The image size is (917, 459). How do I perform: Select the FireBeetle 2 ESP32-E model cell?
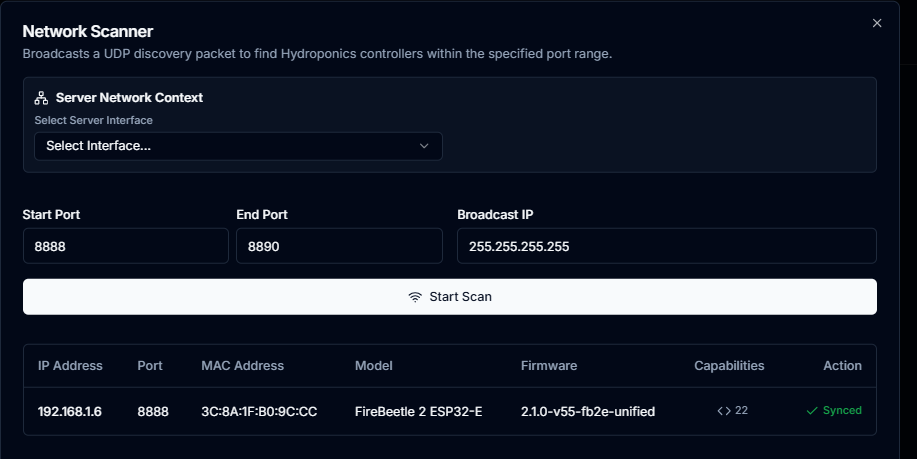click(419, 412)
